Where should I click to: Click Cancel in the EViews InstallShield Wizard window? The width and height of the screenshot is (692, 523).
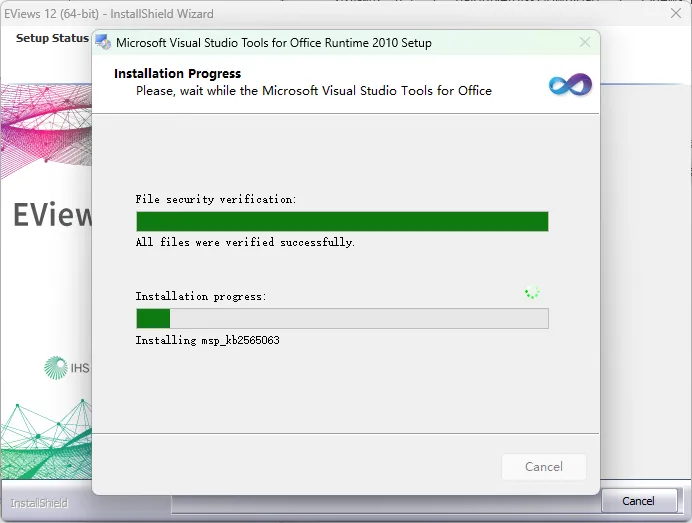(x=639, y=501)
